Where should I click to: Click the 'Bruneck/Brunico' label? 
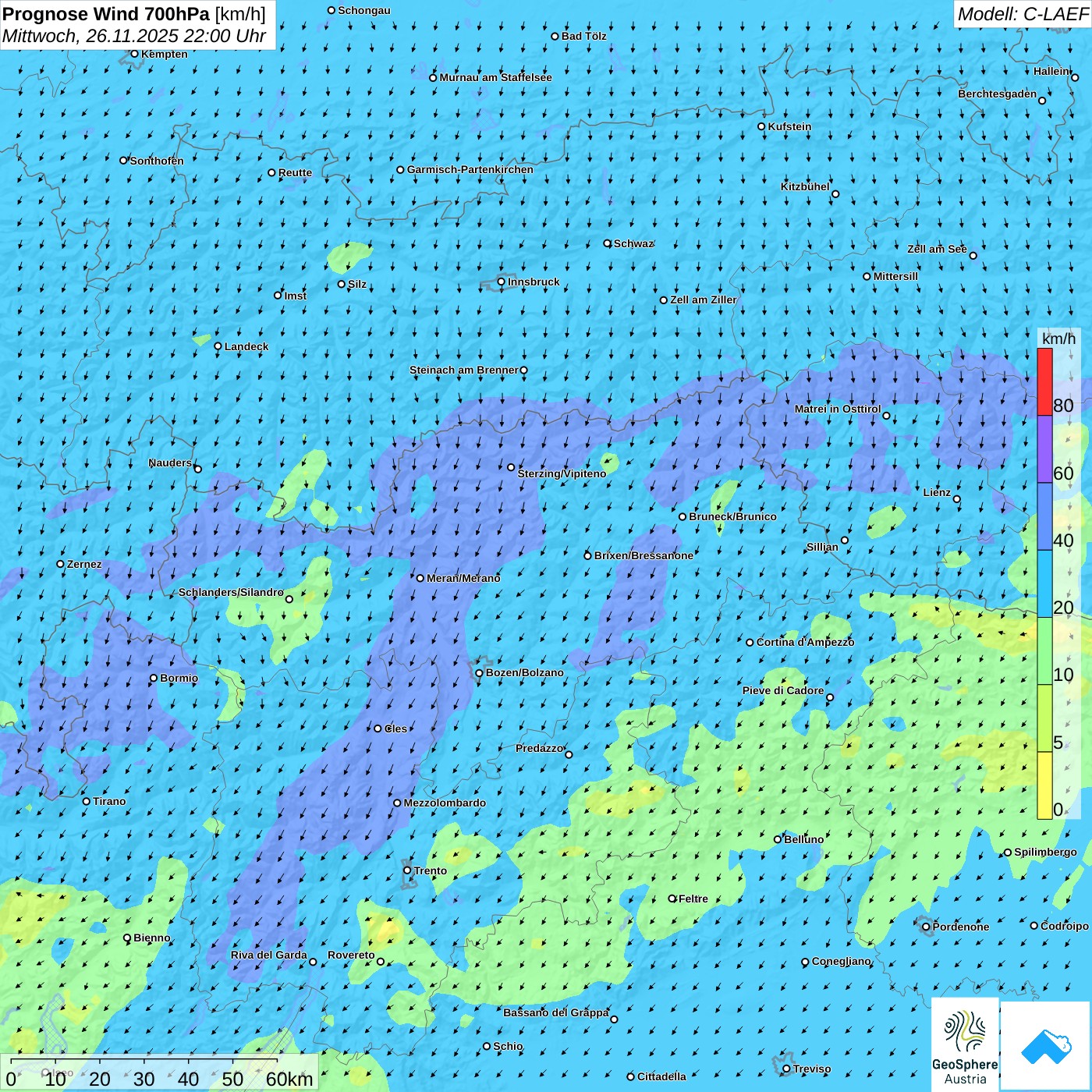pyautogui.click(x=732, y=516)
